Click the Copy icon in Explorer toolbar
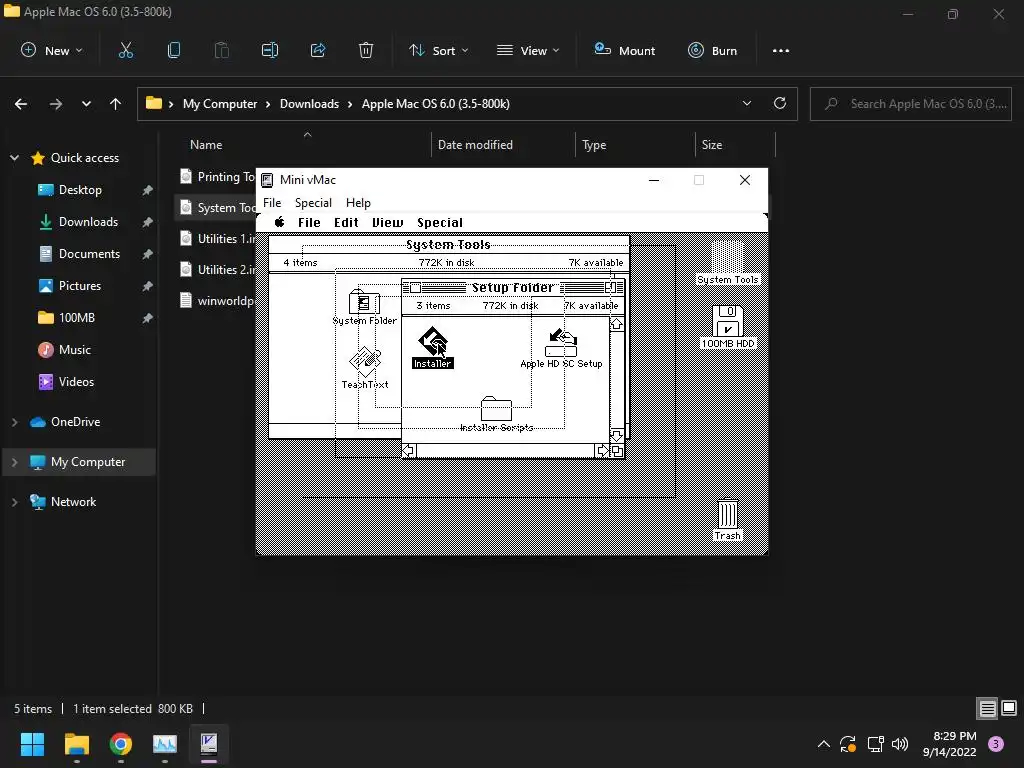 click(174, 50)
